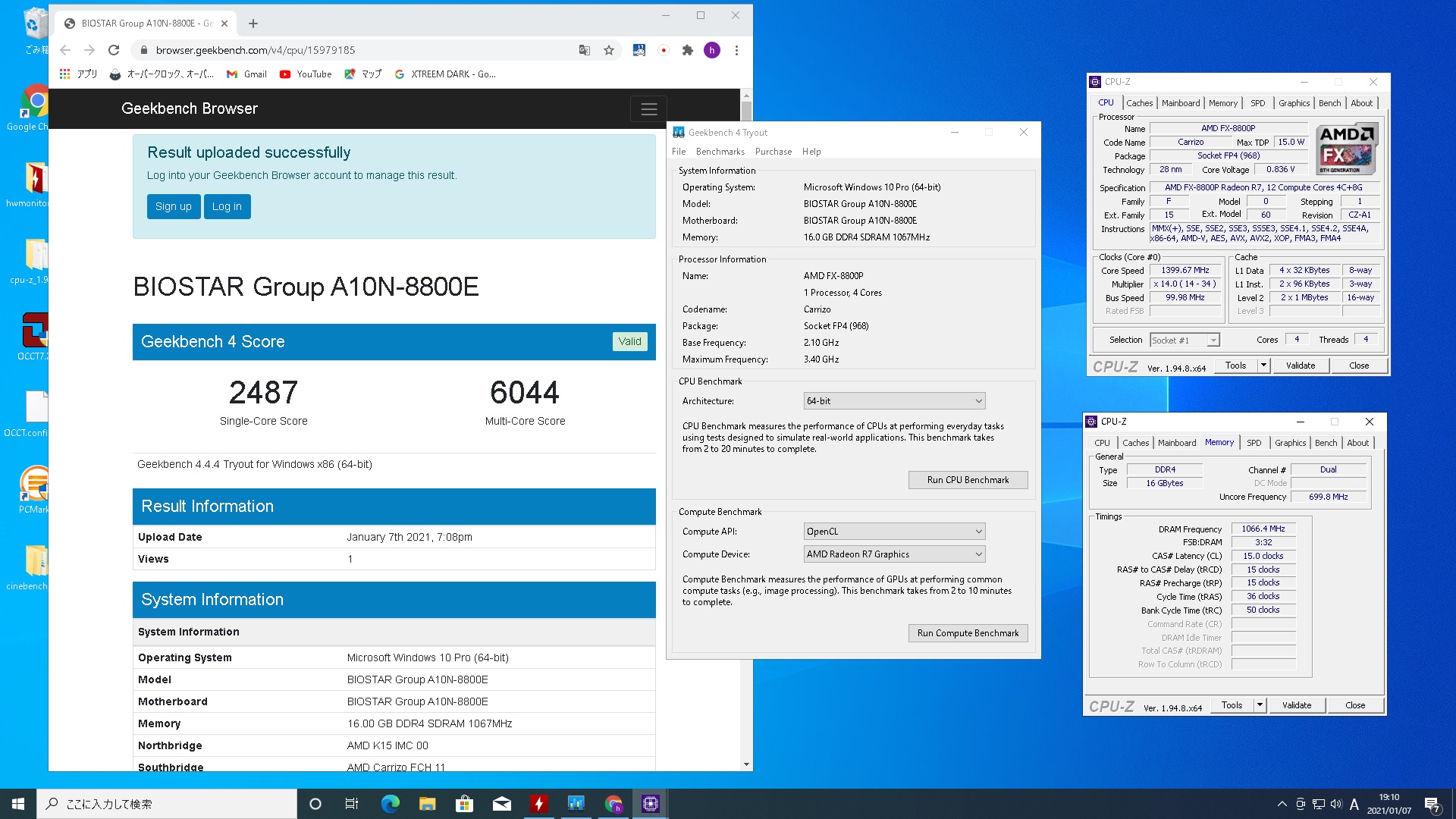Image resolution: width=1456 pixels, height=819 pixels.
Task: Open Microsoft Edge from taskbar
Action: (390, 804)
